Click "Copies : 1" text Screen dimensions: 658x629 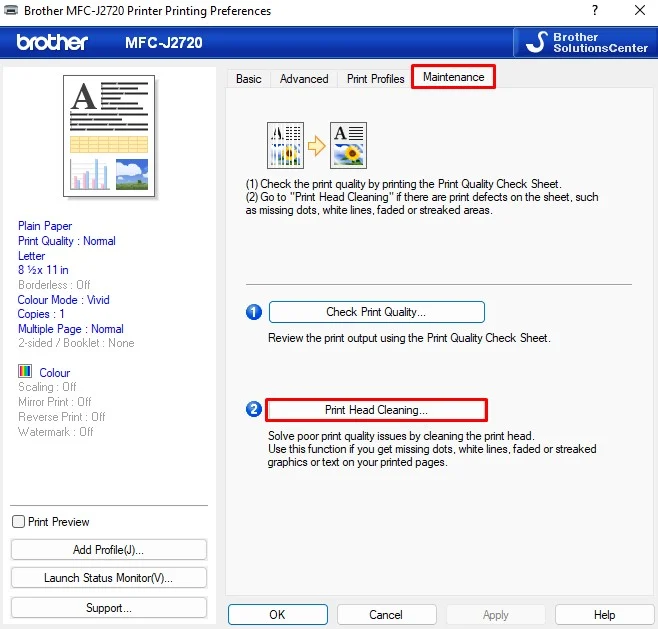[41, 314]
